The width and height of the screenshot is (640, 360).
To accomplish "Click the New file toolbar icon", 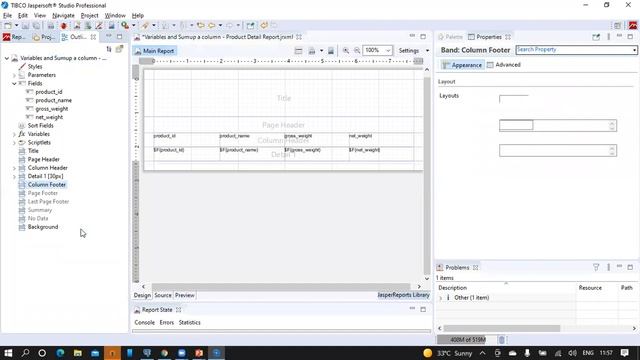I will (x=8, y=25).
